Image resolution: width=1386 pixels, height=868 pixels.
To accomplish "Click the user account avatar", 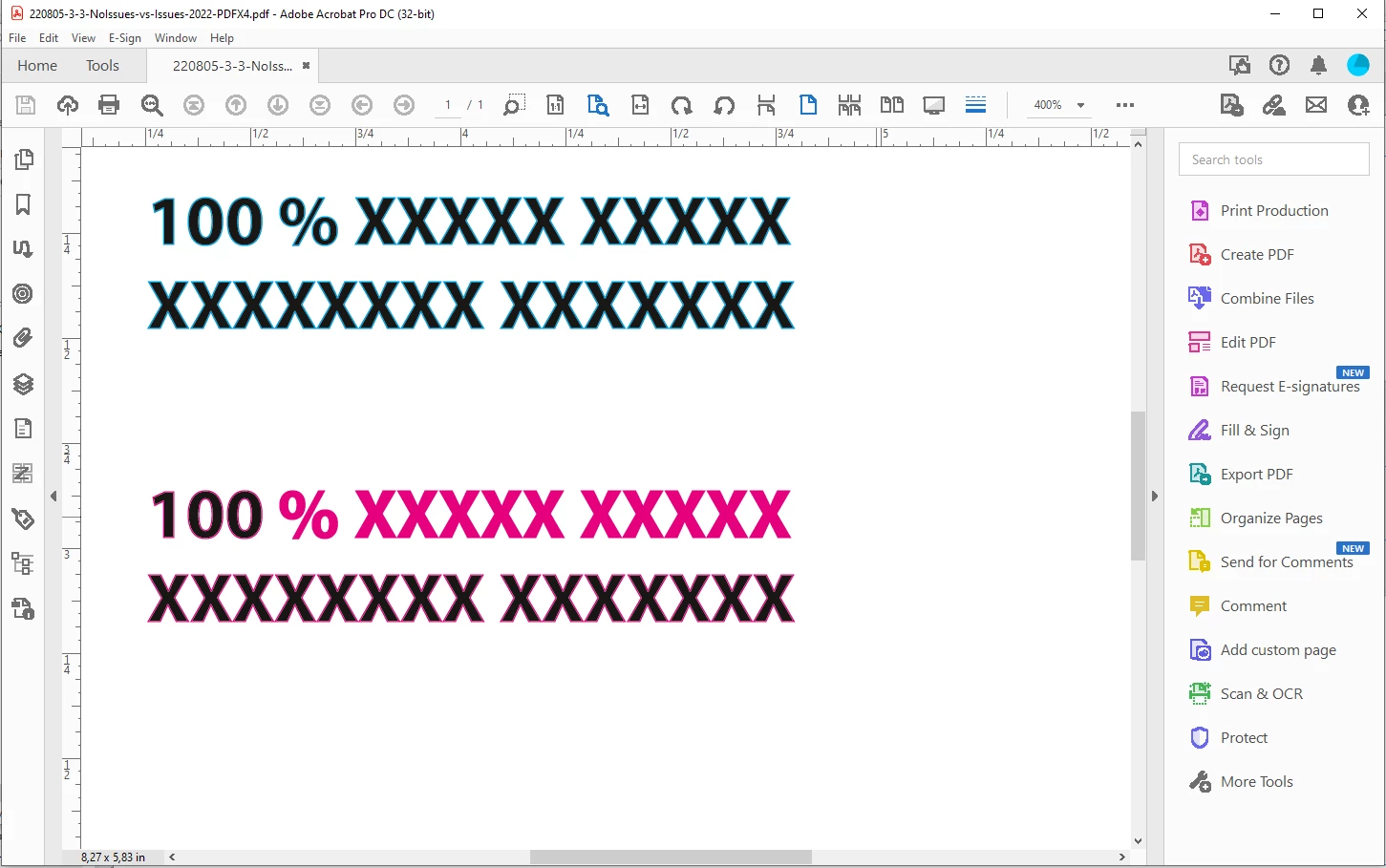I will (1358, 65).
